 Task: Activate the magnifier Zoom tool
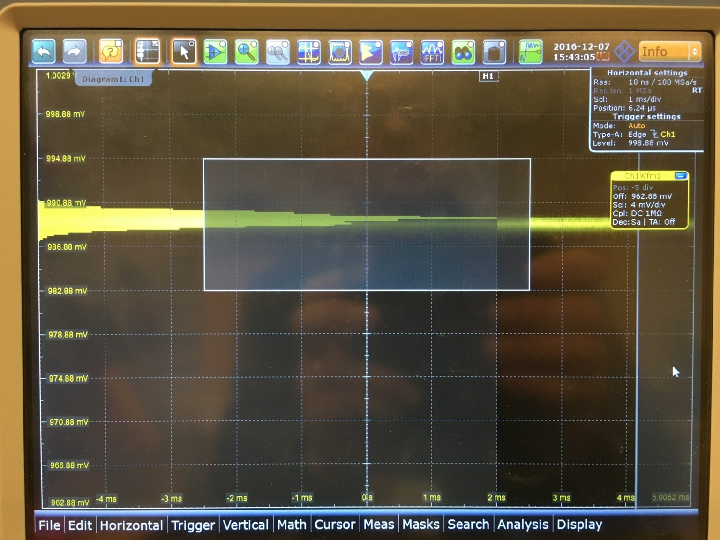click(247, 51)
